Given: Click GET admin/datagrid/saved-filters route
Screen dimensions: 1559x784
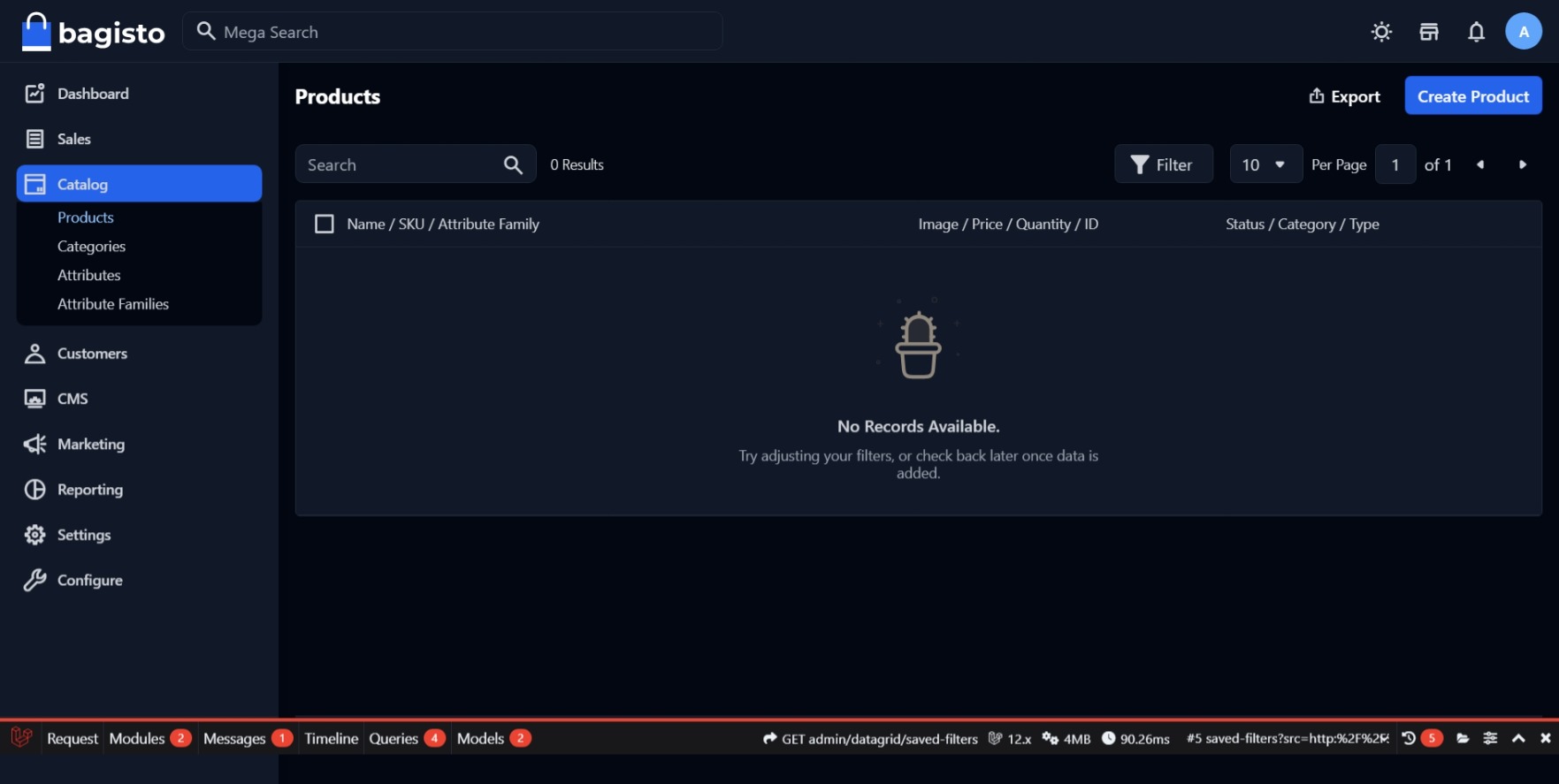Looking at the screenshot, I should [x=870, y=739].
